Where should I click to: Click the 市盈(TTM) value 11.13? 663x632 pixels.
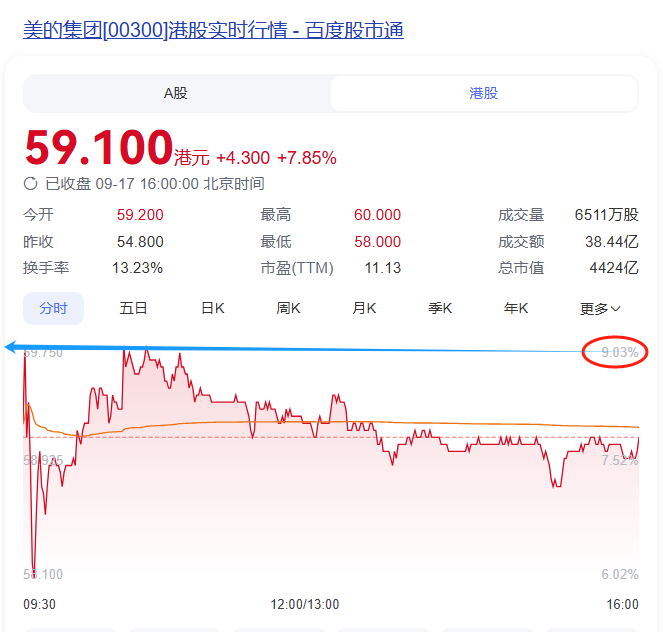(383, 268)
